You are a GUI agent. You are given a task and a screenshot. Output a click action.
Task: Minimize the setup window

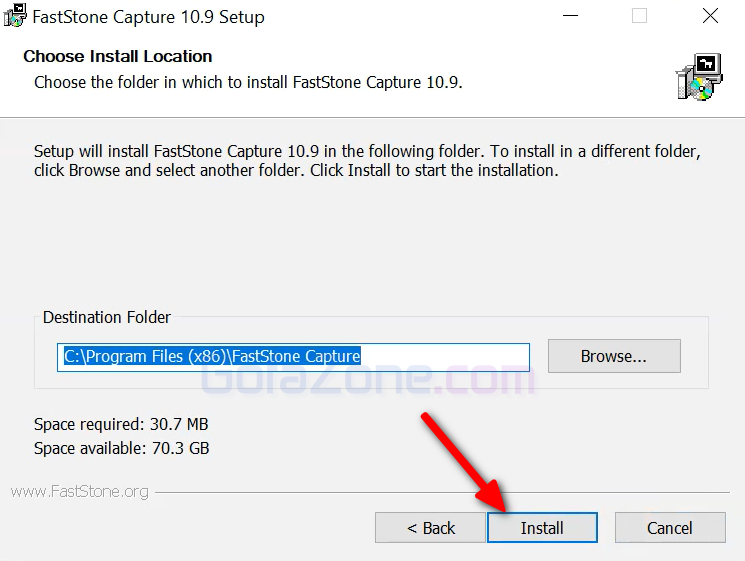click(570, 17)
